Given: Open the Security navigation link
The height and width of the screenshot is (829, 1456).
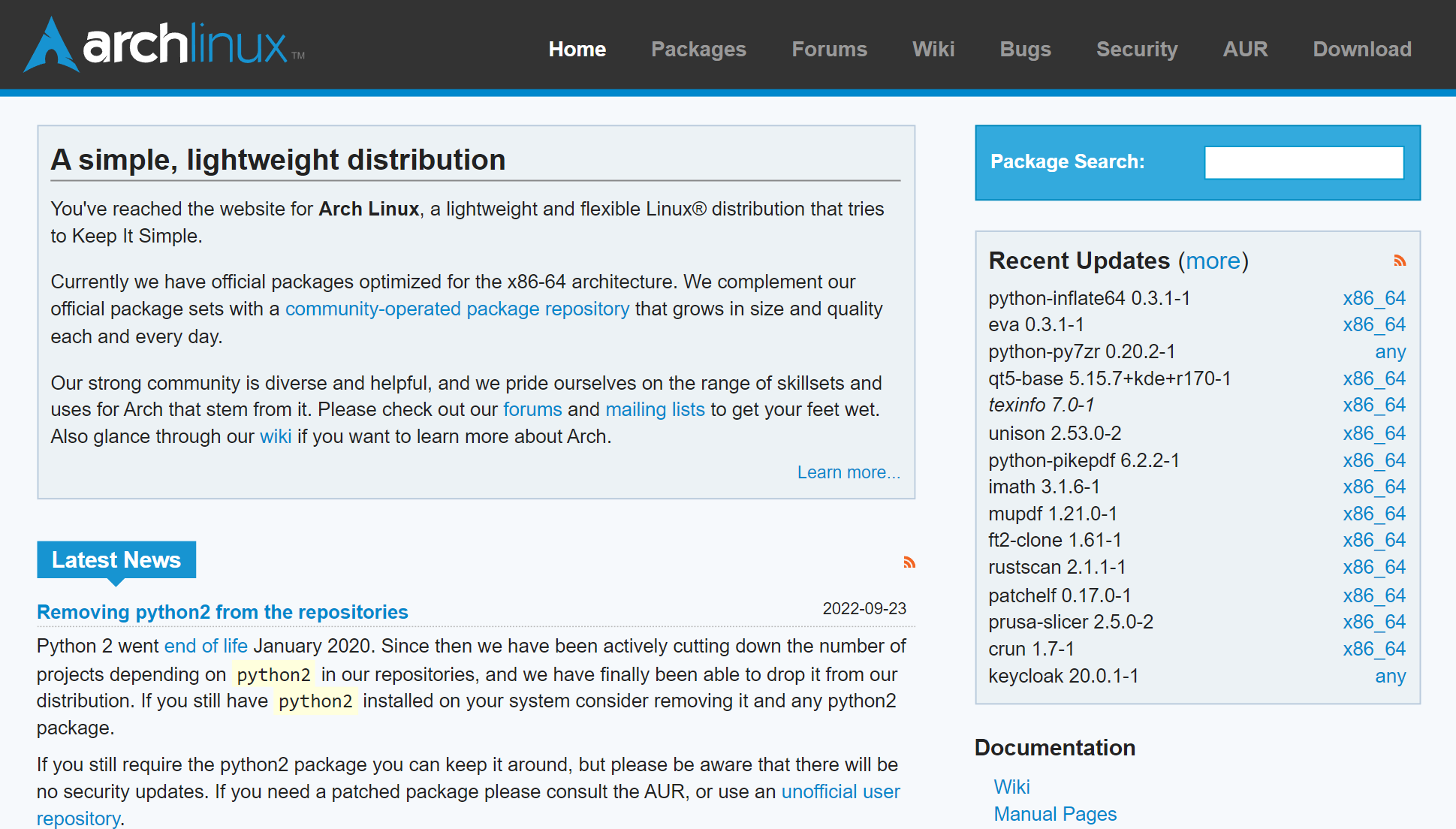Looking at the screenshot, I should click(x=1137, y=50).
